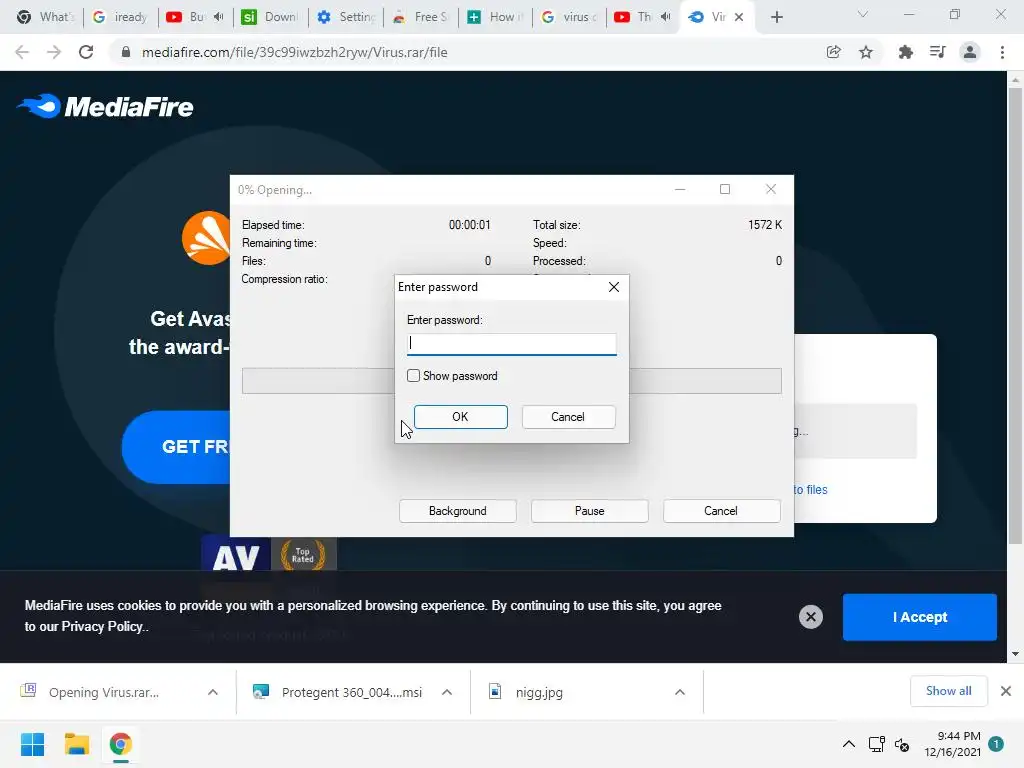Expand options for Protegent 360 msi download
This screenshot has height=768, width=1024.
pos(447,692)
